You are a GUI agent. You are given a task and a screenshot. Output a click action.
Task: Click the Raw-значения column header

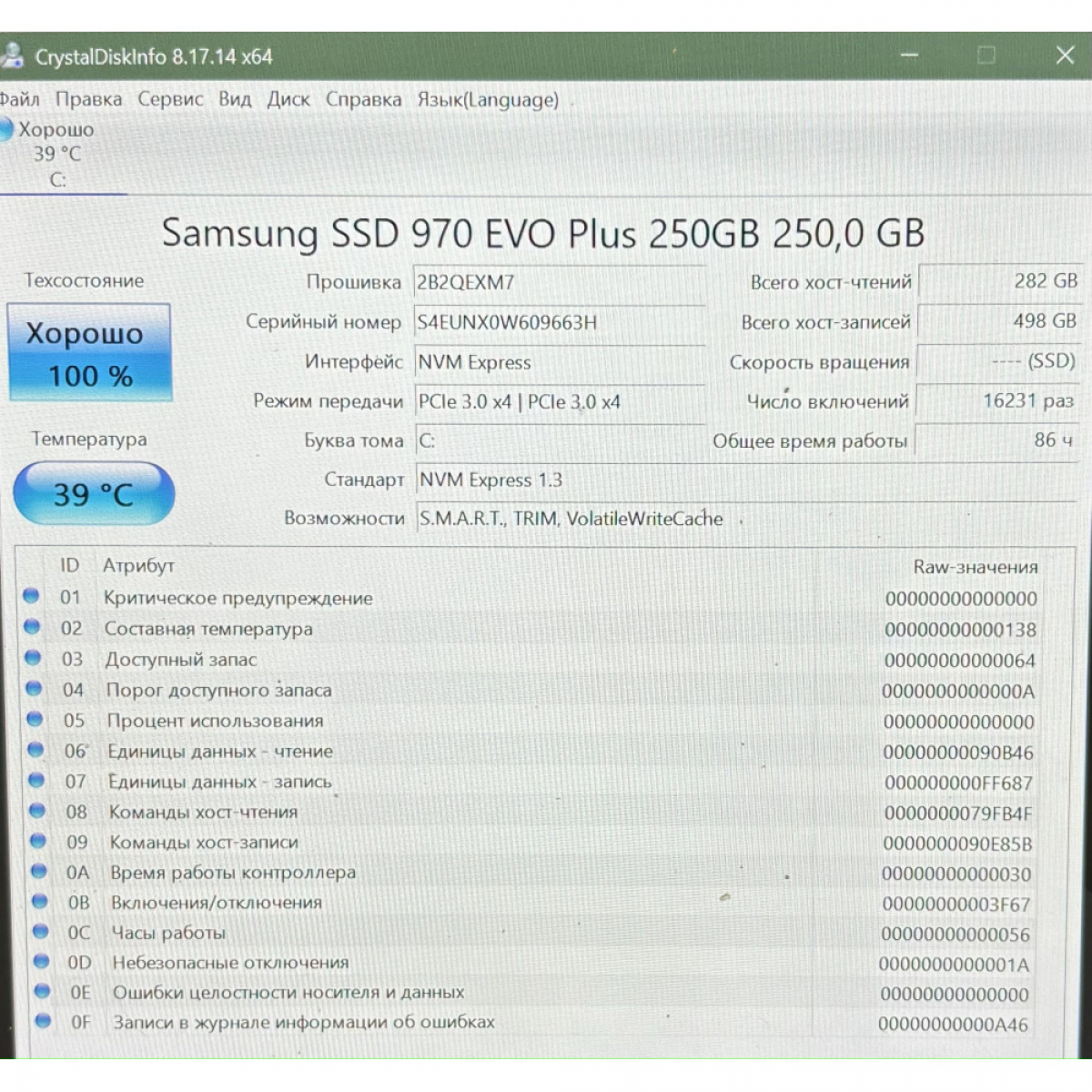pyautogui.click(x=976, y=567)
